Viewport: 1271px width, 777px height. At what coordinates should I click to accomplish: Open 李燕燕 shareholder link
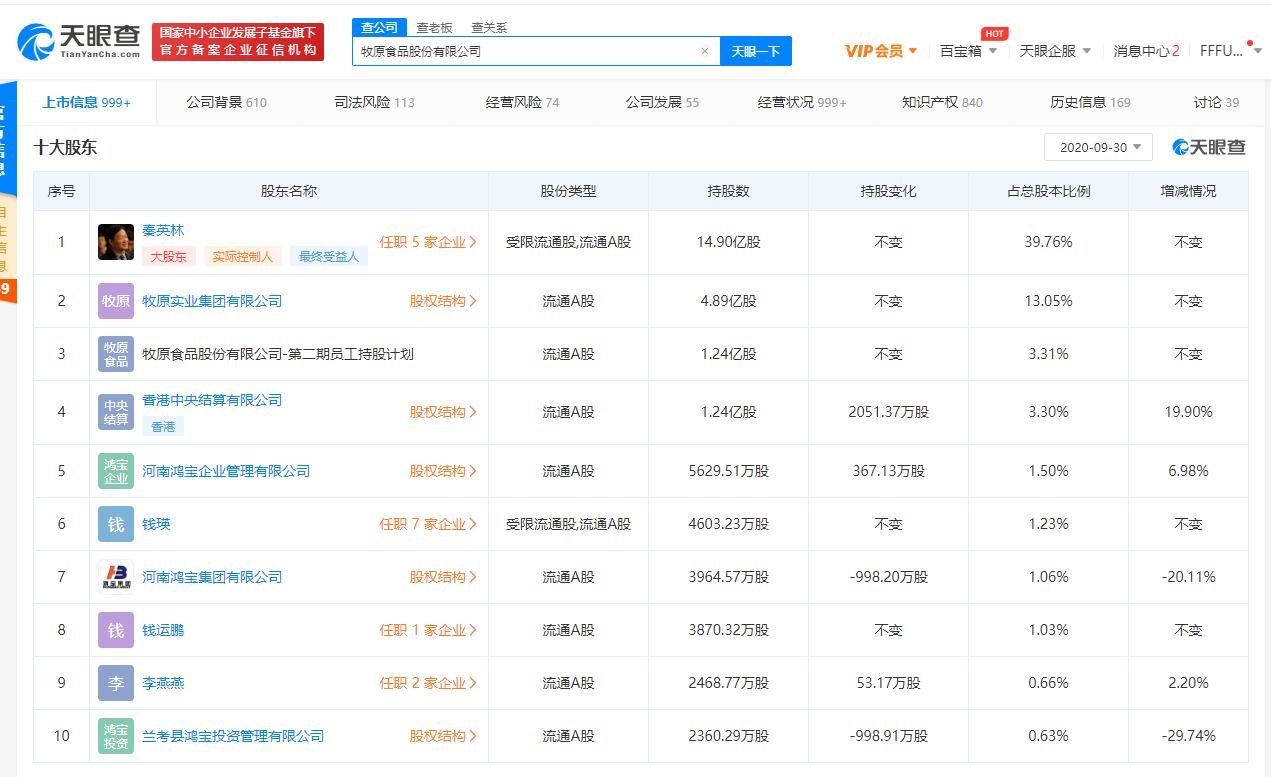[163, 683]
